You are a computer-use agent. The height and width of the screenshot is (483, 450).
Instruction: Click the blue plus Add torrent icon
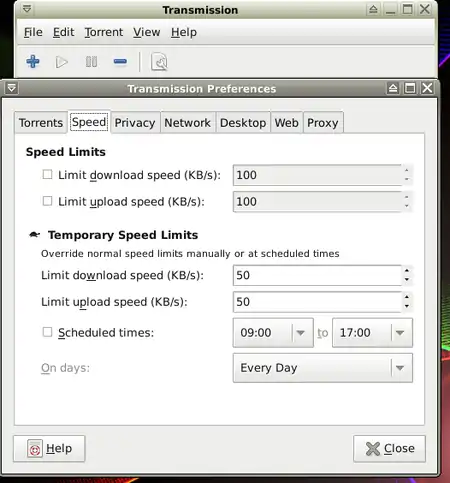[33, 62]
